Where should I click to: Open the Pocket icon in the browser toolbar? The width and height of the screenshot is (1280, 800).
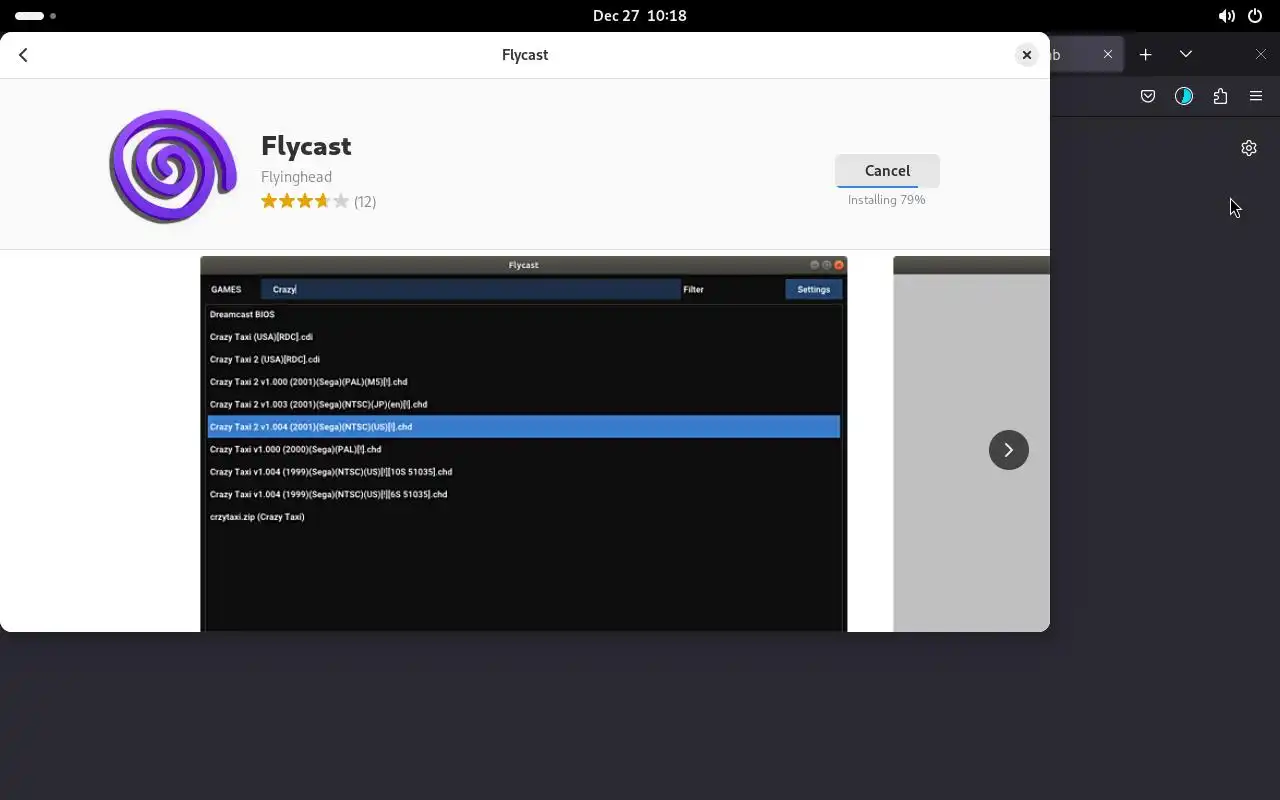click(x=1148, y=96)
